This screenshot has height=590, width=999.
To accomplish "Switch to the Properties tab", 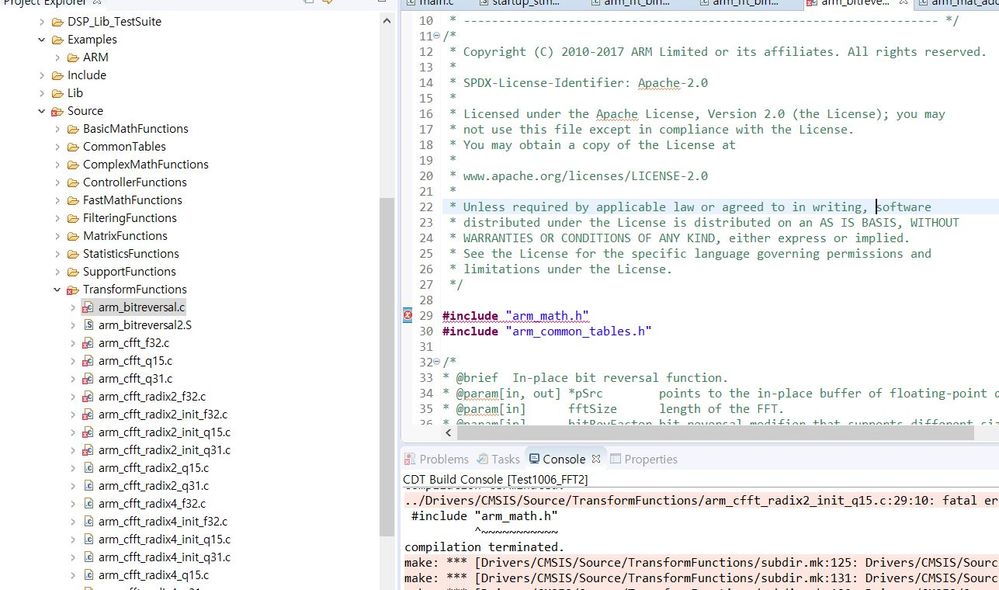I will [643, 459].
